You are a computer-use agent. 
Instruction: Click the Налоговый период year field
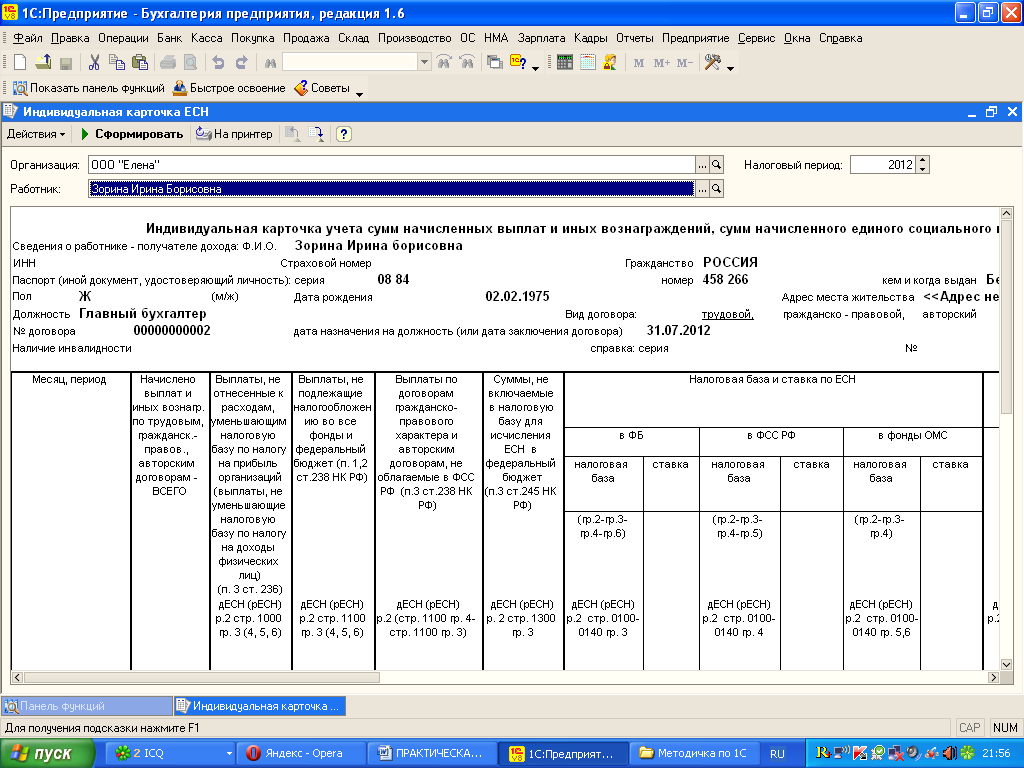[883, 165]
